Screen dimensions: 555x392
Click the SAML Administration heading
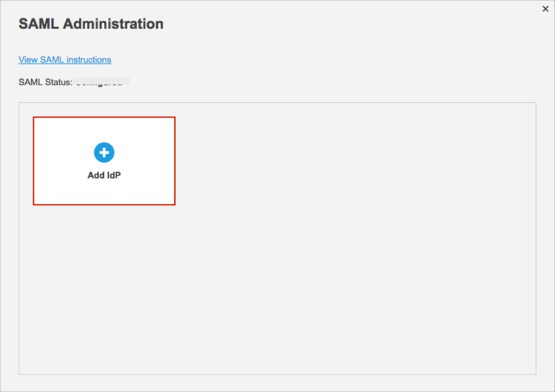[x=91, y=24]
